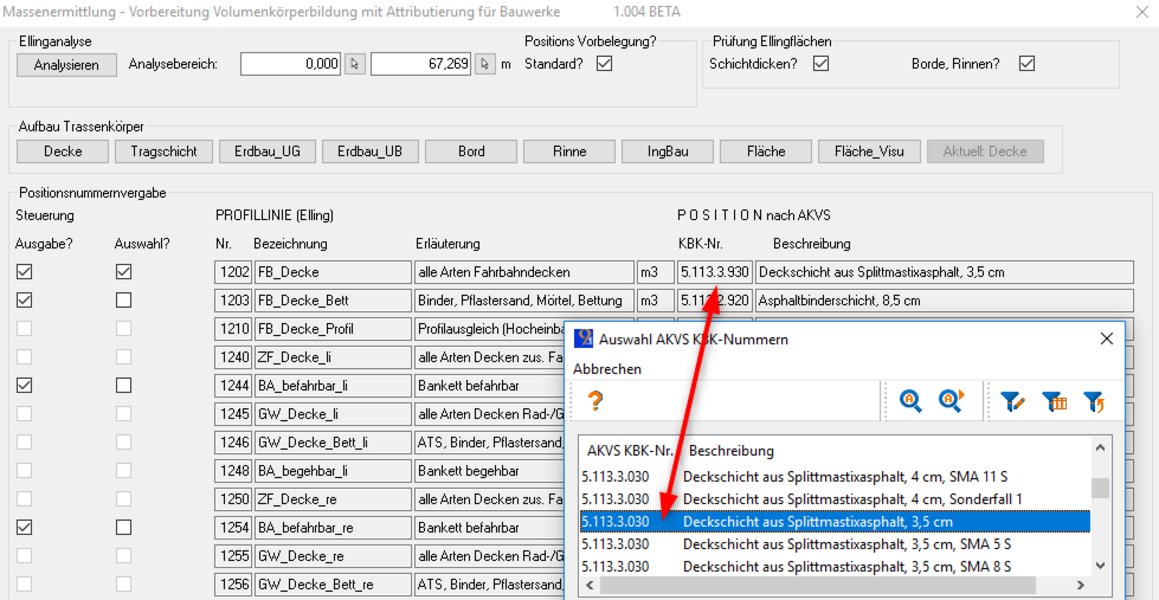Click the Bezeichnung field ZF_Decke_li
The image size is (1159, 600).
point(333,357)
